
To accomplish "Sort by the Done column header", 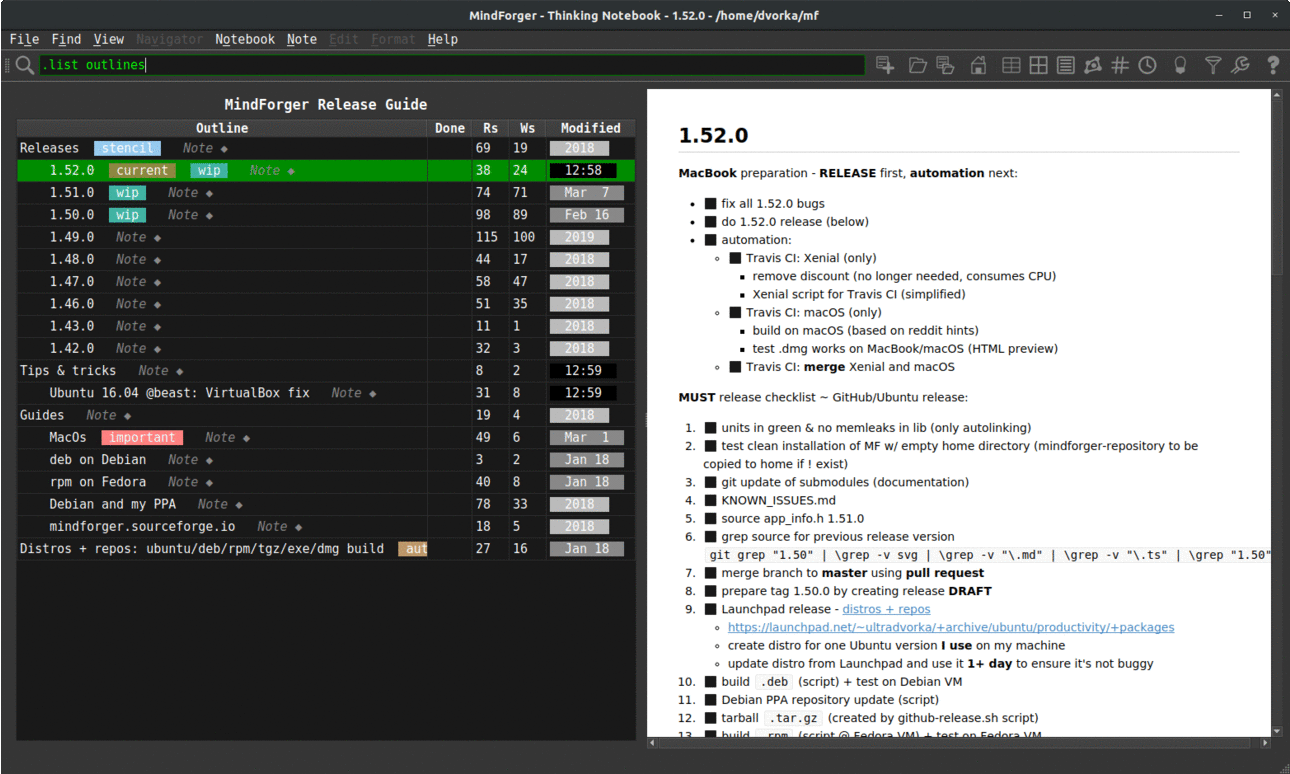I will [450, 128].
